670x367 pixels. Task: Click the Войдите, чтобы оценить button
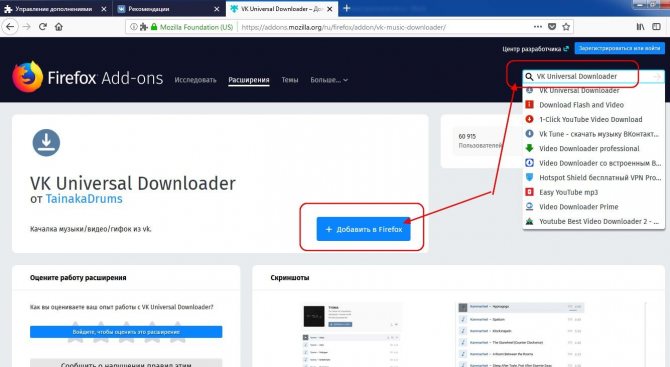126,332
